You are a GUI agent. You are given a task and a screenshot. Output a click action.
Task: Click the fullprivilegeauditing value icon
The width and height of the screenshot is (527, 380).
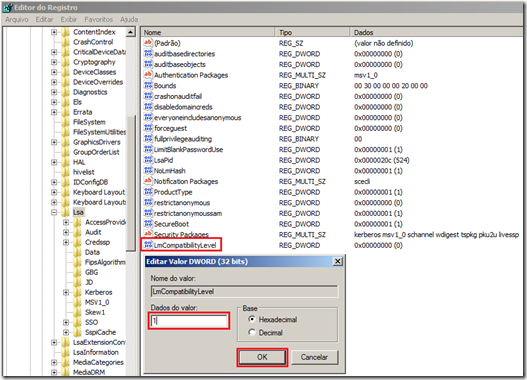pos(148,139)
